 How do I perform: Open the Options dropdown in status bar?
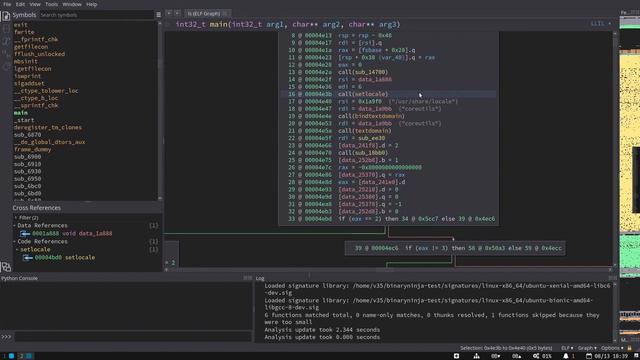612,348
